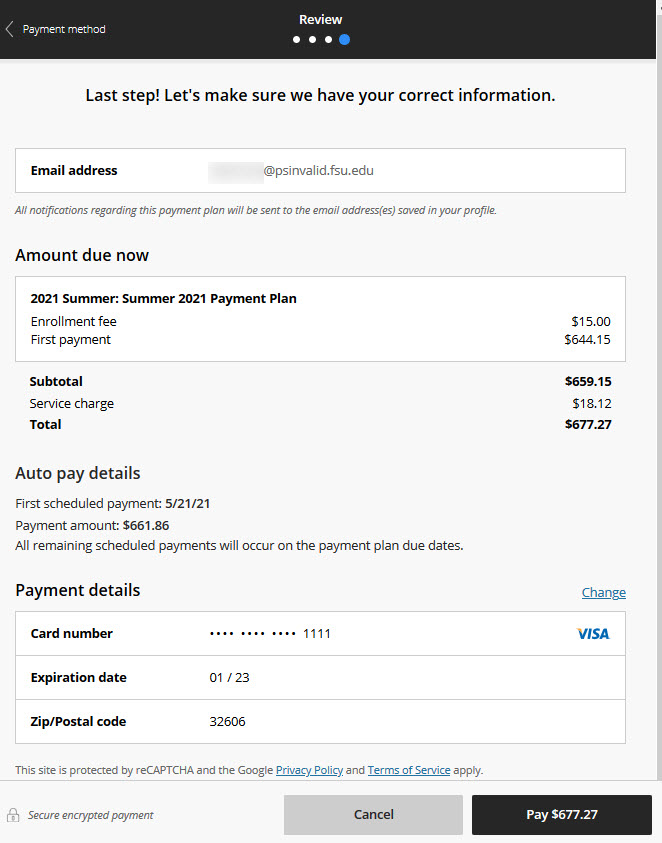Open the Terms of Service link

pos(408,770)
